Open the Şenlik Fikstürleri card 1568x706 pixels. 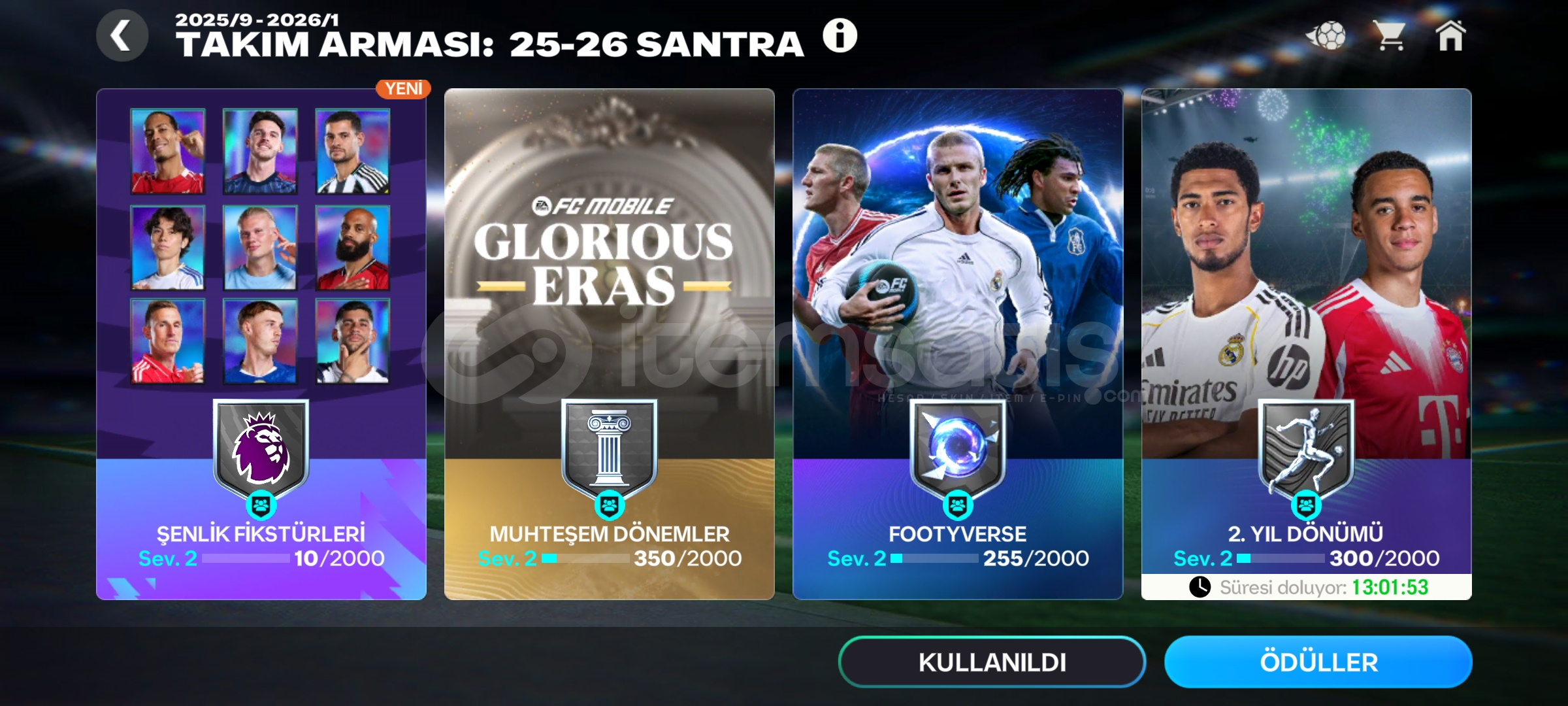261,344
